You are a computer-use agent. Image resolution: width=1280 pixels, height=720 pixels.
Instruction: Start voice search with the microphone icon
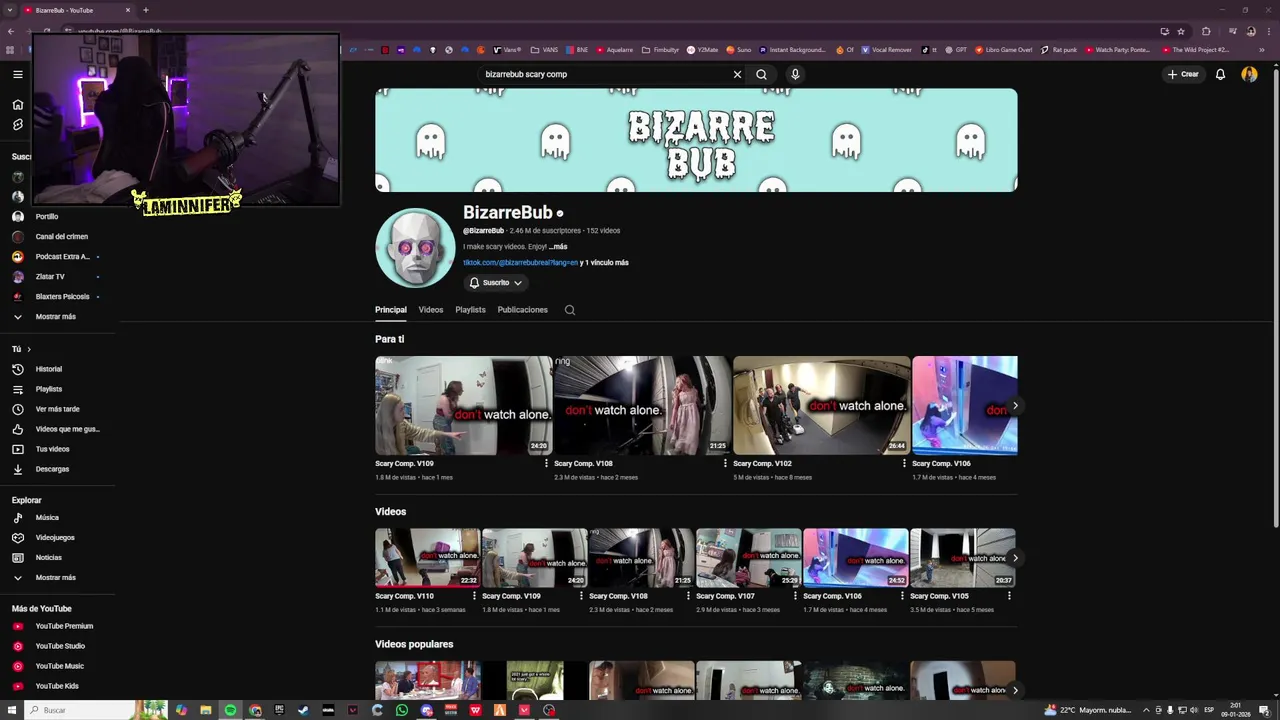click(x=795, y=74)
